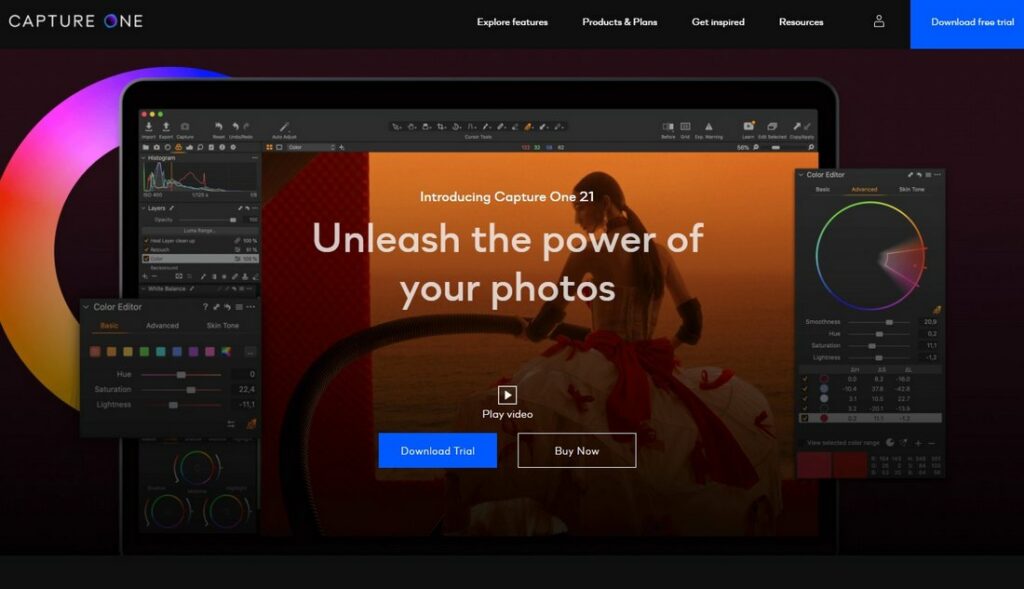Click the three-dots menu in left Color Editor
Image resolution: width=1024 pixels, height=589 pixels.
251,307
